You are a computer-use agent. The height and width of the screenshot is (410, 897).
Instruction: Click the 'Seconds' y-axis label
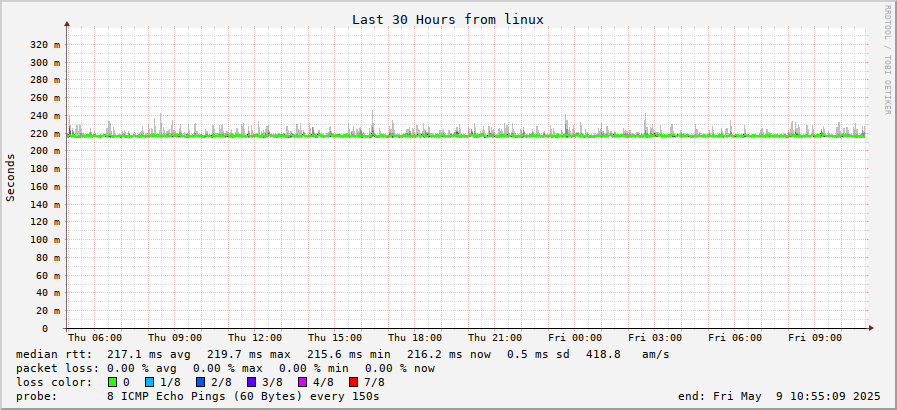[10, 177]
